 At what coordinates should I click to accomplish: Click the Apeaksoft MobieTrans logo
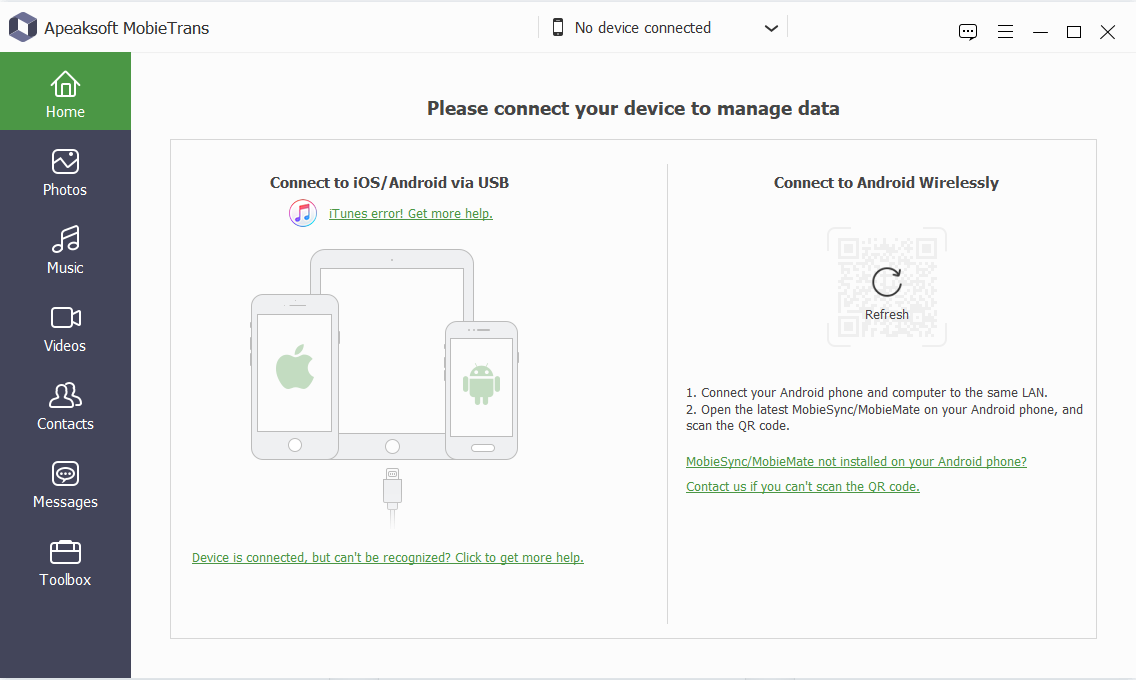22,28
